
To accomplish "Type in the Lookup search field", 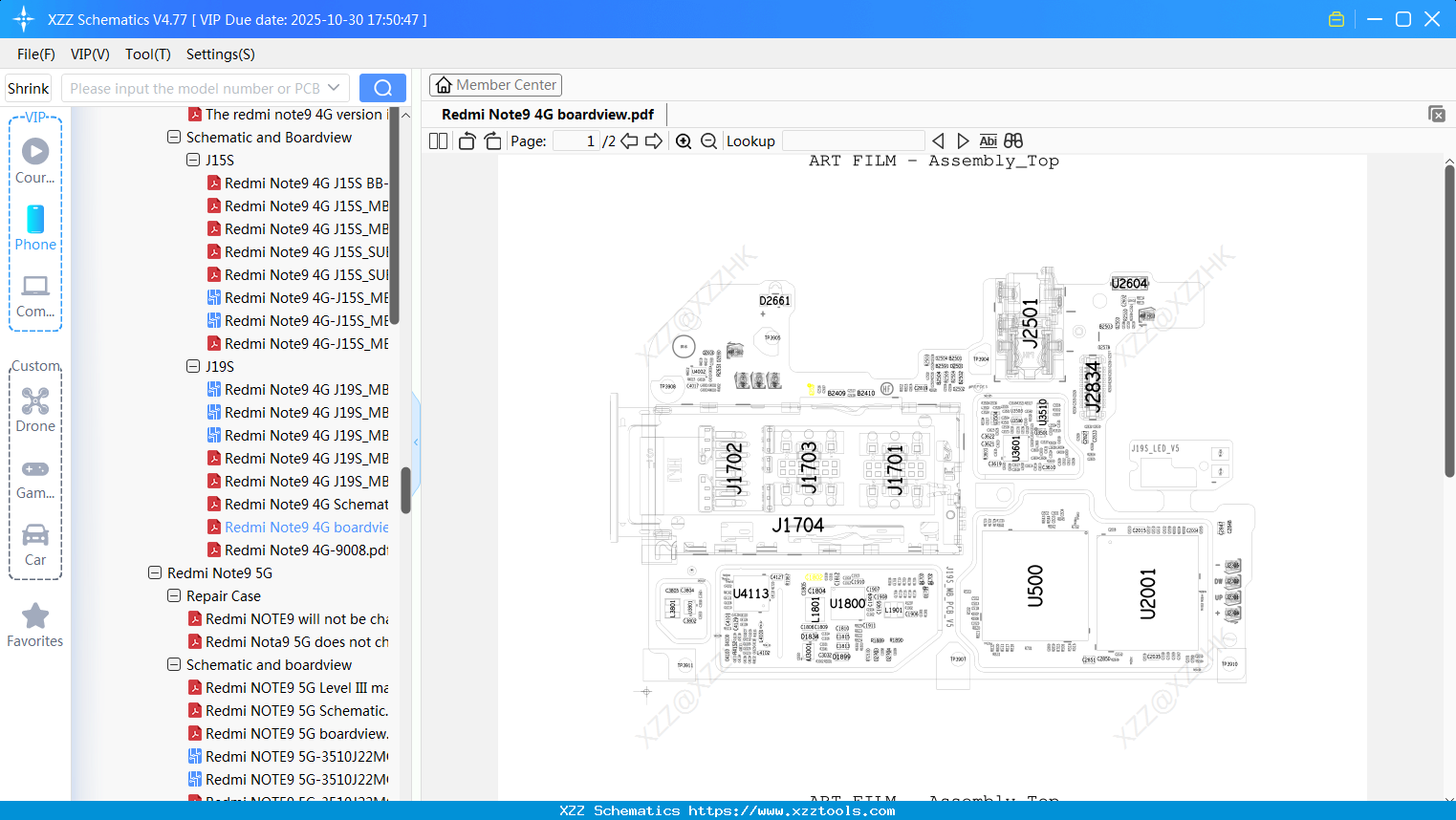I will point(854,140).
